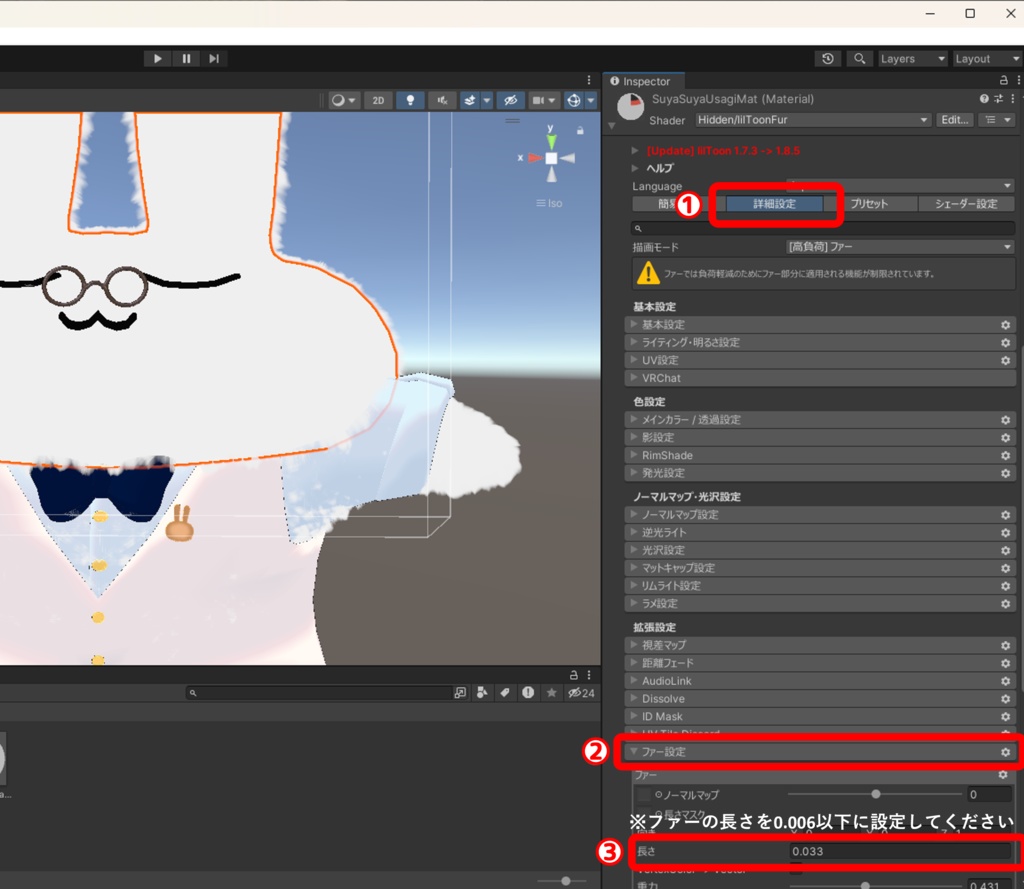Image resolution: width=1024 pixels, height=889 pixels.
Task: Click the Play button in Unity toolbar
Action: (157, 59)
